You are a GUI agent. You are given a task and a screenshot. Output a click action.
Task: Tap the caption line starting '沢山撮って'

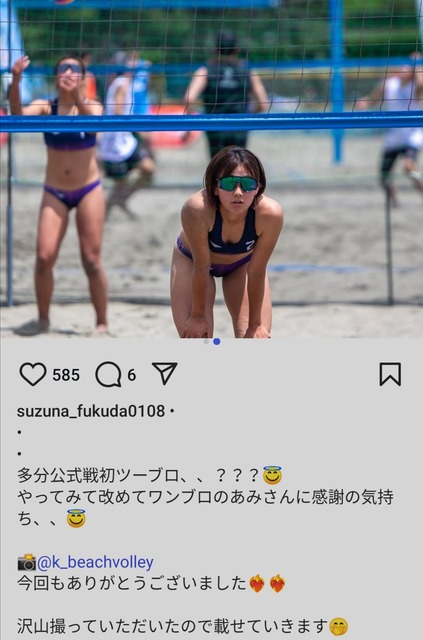coord(183,627)
